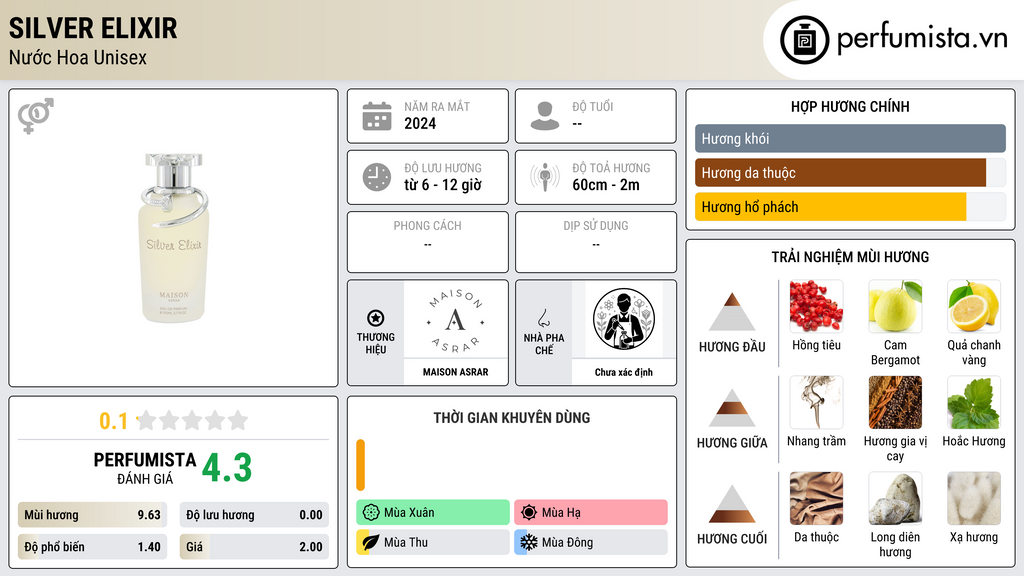Click the unisex gender symbol icon
Image resolution: width=1024 pixels, height=576 pixels.
tap(36, 116)
